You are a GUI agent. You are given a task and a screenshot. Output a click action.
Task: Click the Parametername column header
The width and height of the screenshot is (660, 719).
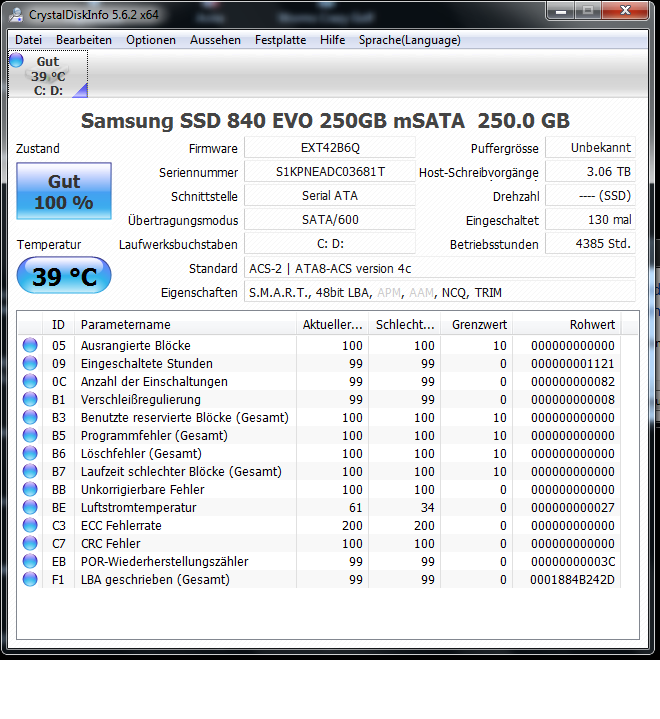point(185,325)
